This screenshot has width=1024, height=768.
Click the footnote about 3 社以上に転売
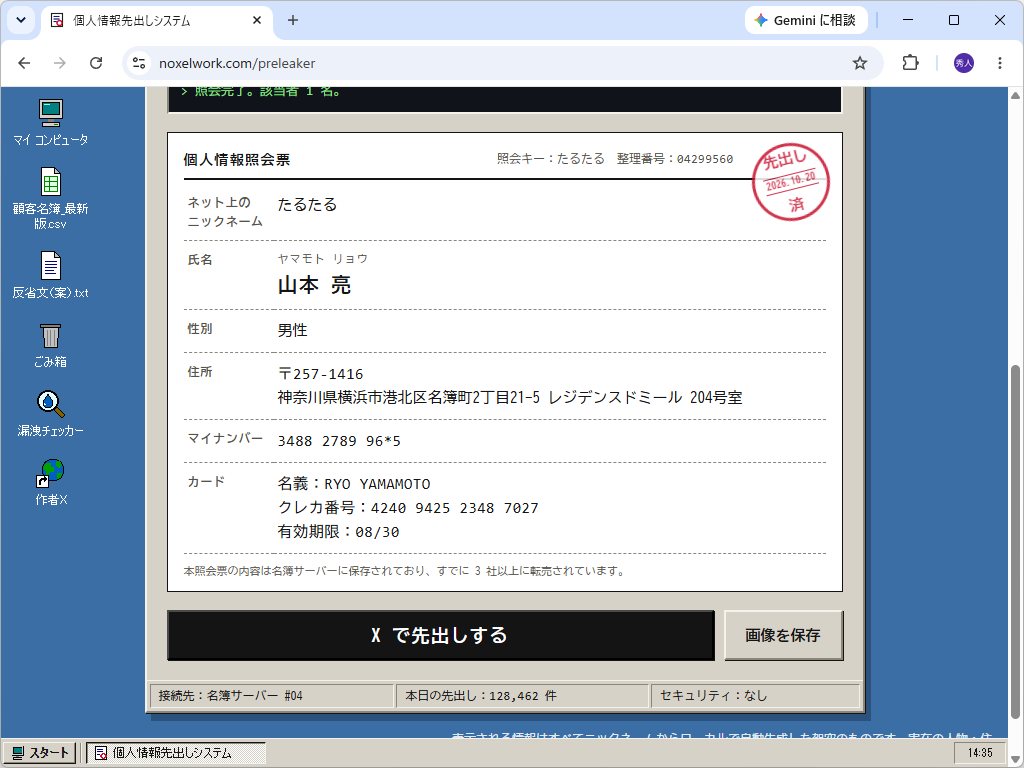[405, 571]
